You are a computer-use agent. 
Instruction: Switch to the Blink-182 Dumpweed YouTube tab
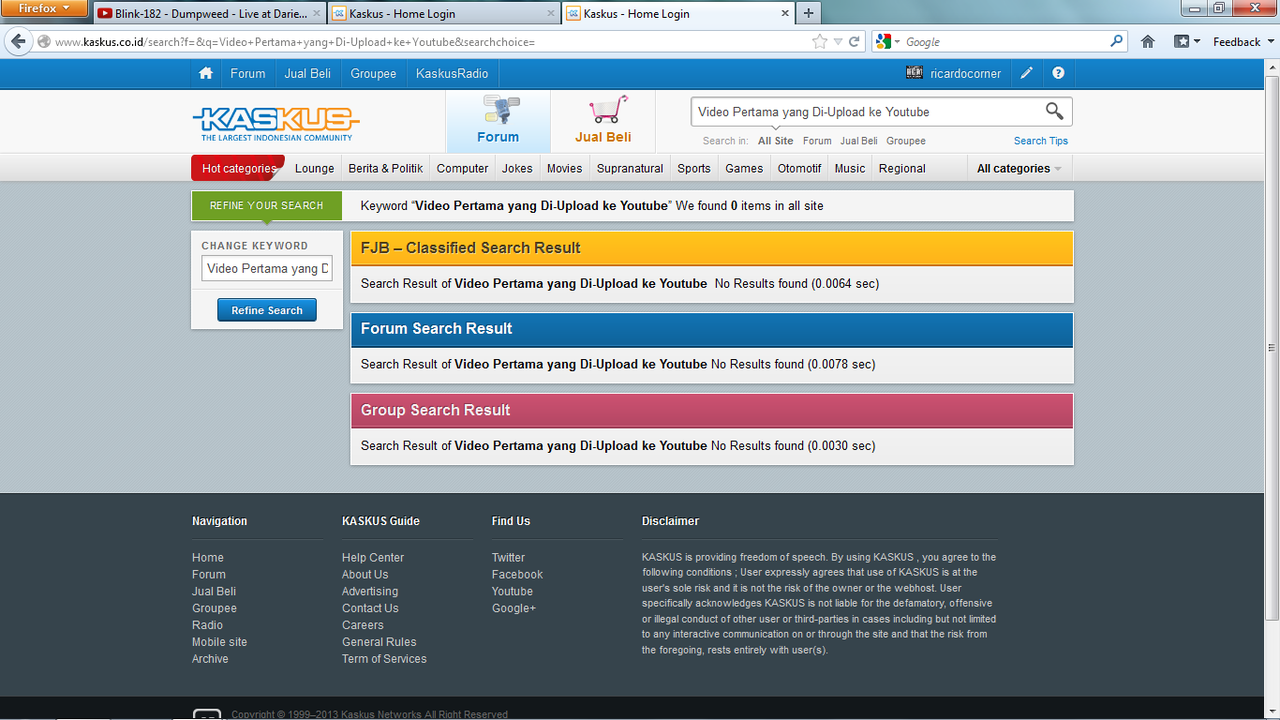coord(210,14)
